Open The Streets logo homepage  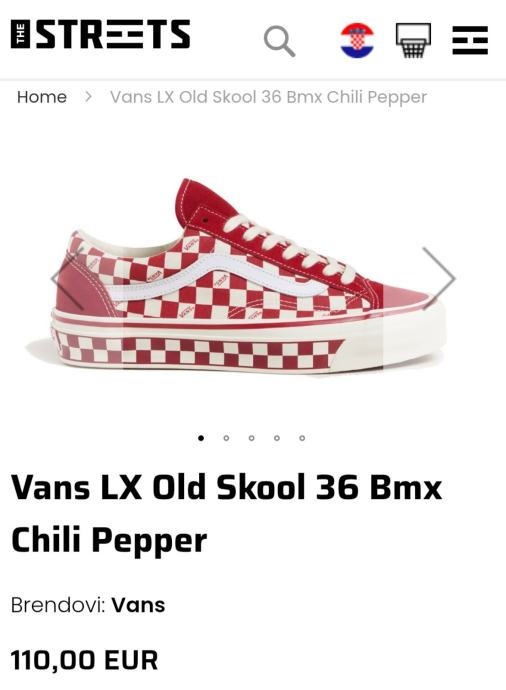pyautogui.click(x=100, y=34)
